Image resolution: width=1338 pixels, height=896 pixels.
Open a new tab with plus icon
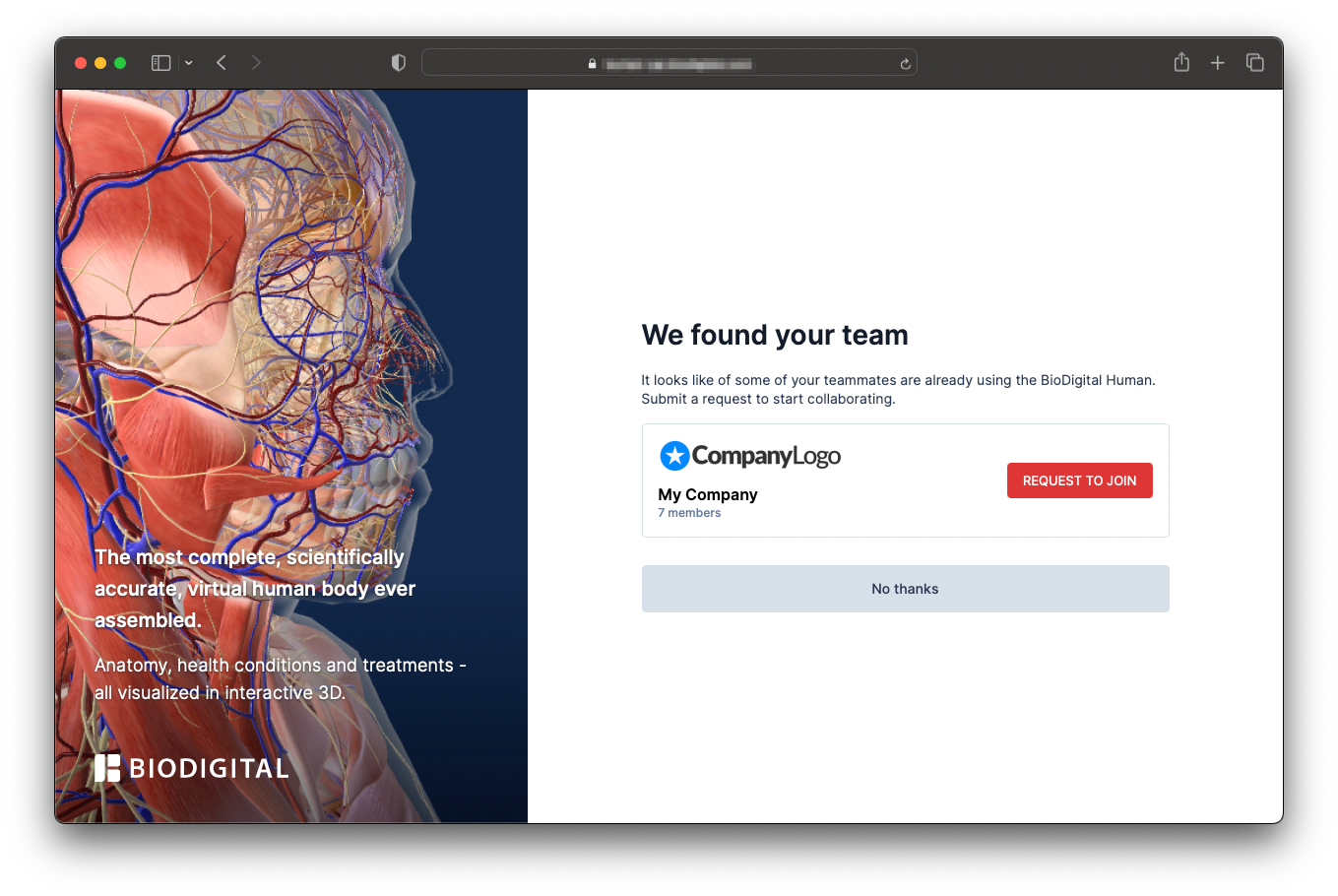1218,63
